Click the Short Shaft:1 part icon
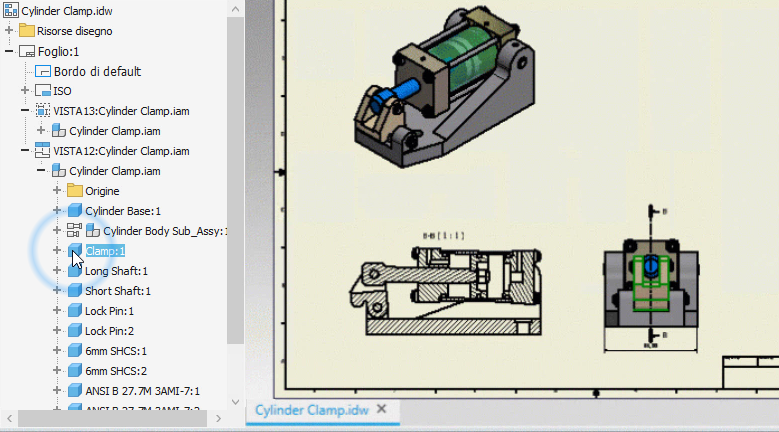This screenshot has width=779, height=432. pyautogui.click(x=75, y=290)
